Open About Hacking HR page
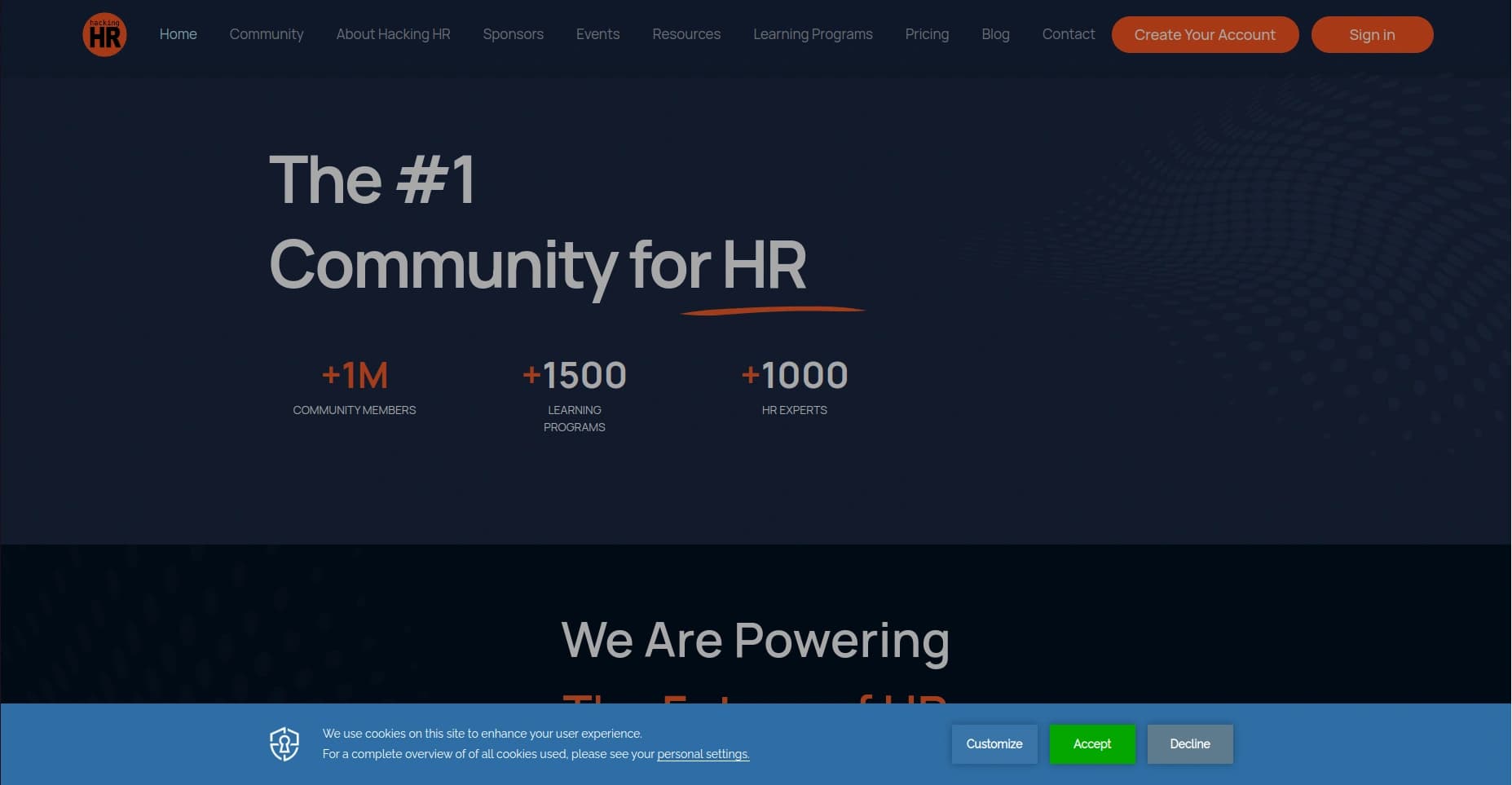The height and width of the screenshot is (785, 1512). pyautogui.click(x=393, y=34)
